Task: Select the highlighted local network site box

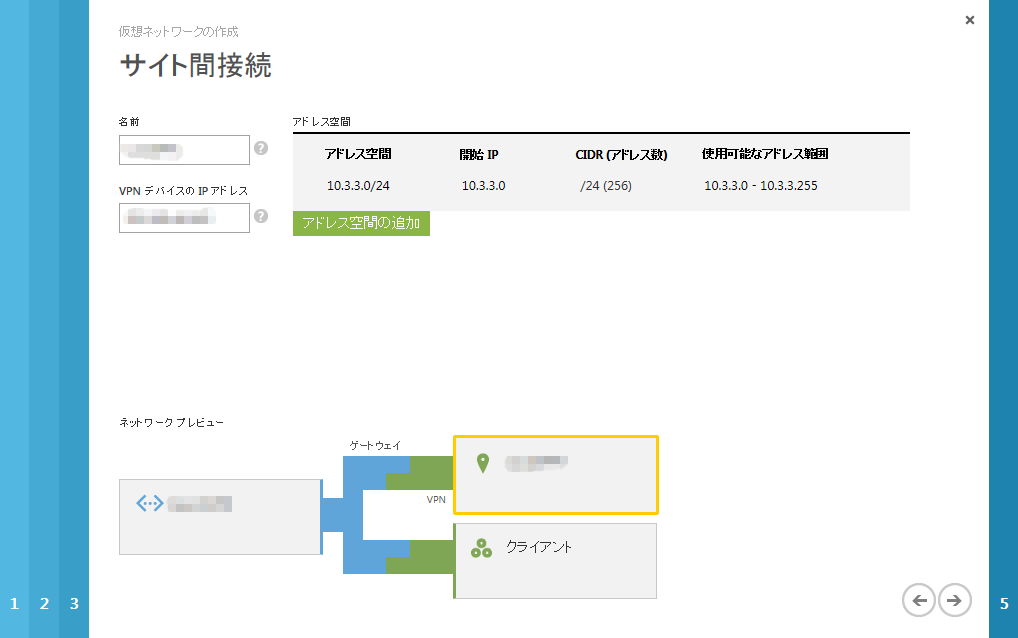Action: (x=556, y=475)
